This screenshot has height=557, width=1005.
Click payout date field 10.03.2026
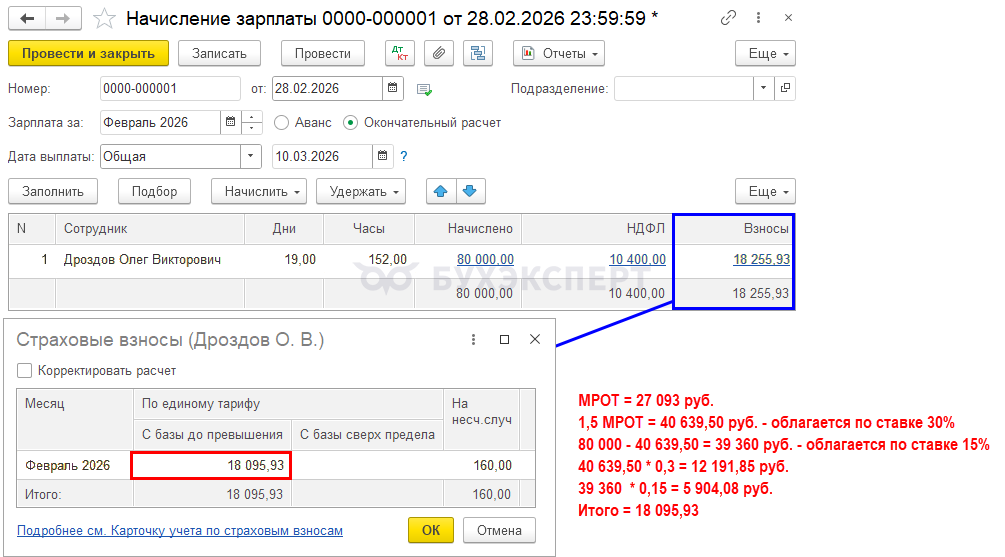(x=322, y=156)
